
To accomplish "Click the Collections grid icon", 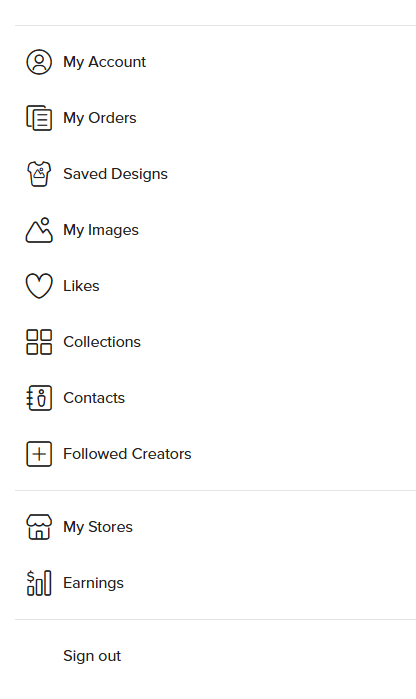I will [x=39, y=342].
